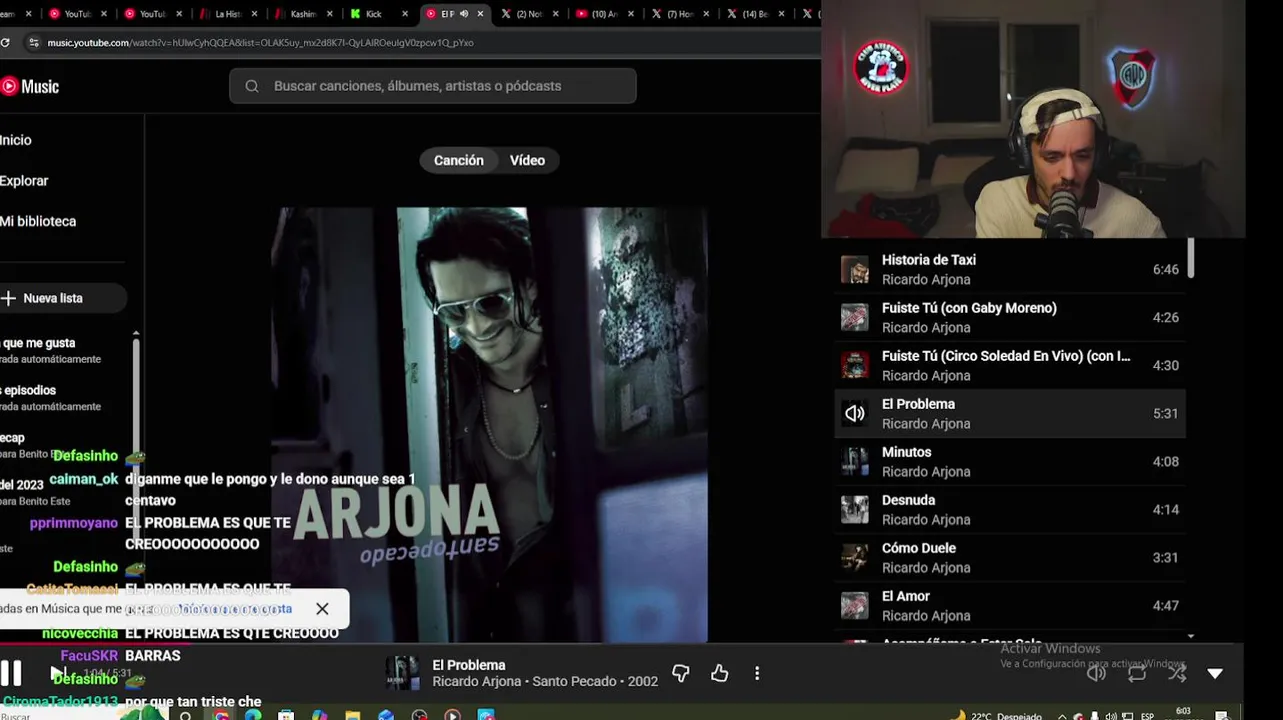The width and height of the screenshot is (1283, 720).
Task: Switch to the Kashim browser tab
Action: click(x=303, y=14)
